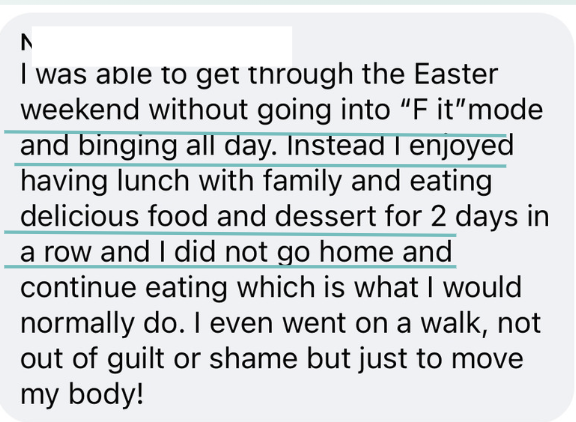Click the word "delicious" in the message
The height and width of the screenshot is (422, 576).
(80, 216)
